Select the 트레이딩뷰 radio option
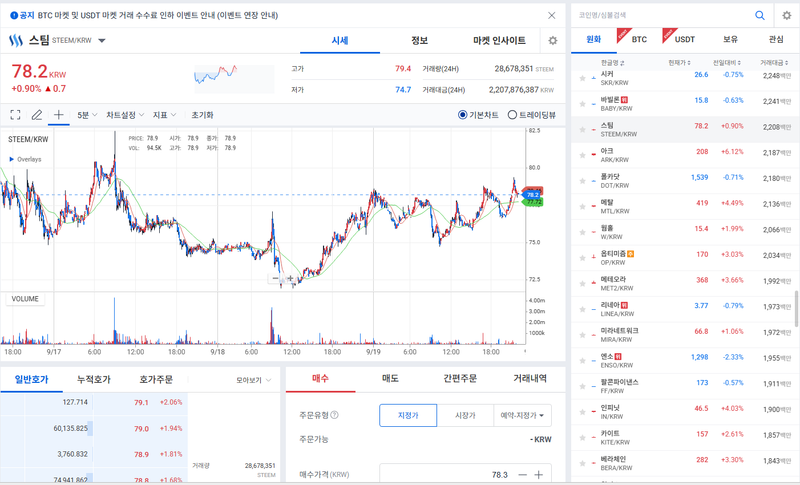This screenshot has width=800, height=485. pyautogui.click(x=512, y=115)
